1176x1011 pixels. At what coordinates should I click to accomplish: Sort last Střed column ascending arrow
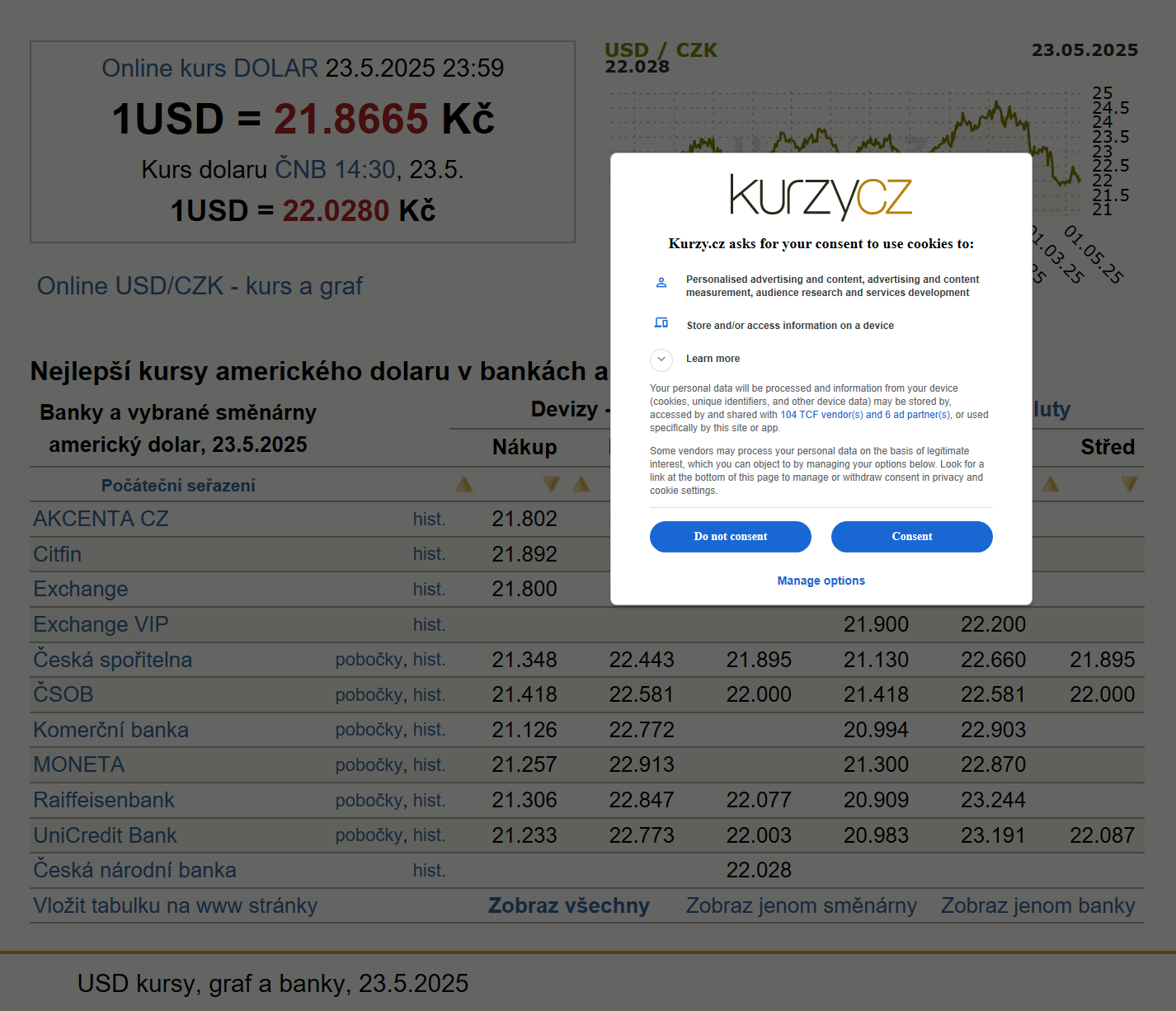coord(1051,484)
